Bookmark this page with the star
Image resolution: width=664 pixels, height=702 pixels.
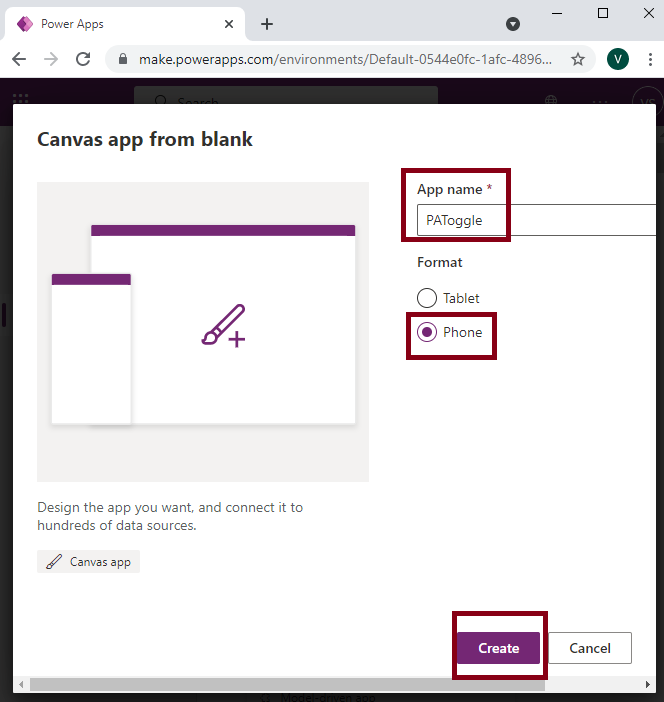pyautogui.click(x=578, y=60)
